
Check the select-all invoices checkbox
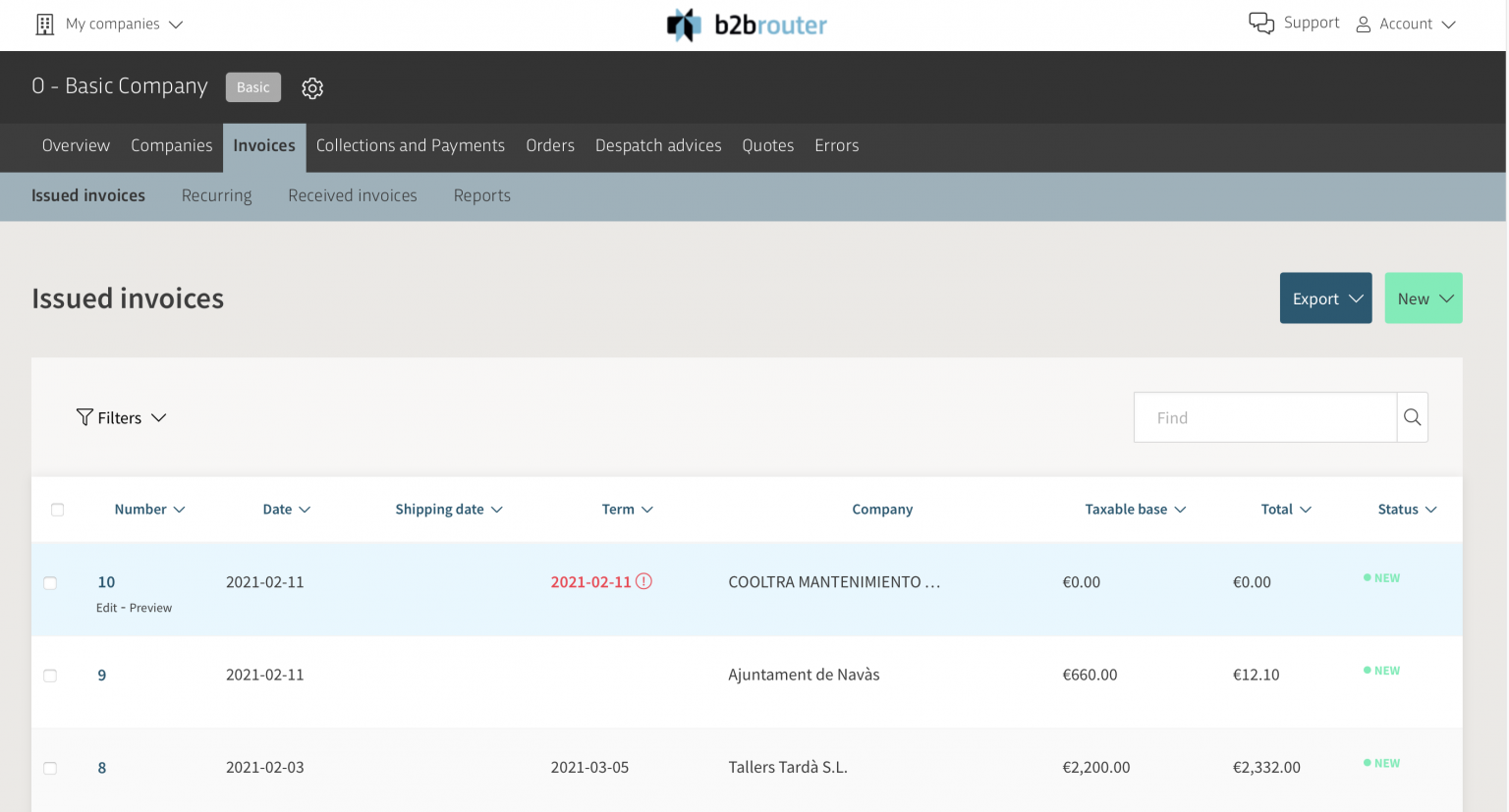pyautogui.click(x=57, y=510)
